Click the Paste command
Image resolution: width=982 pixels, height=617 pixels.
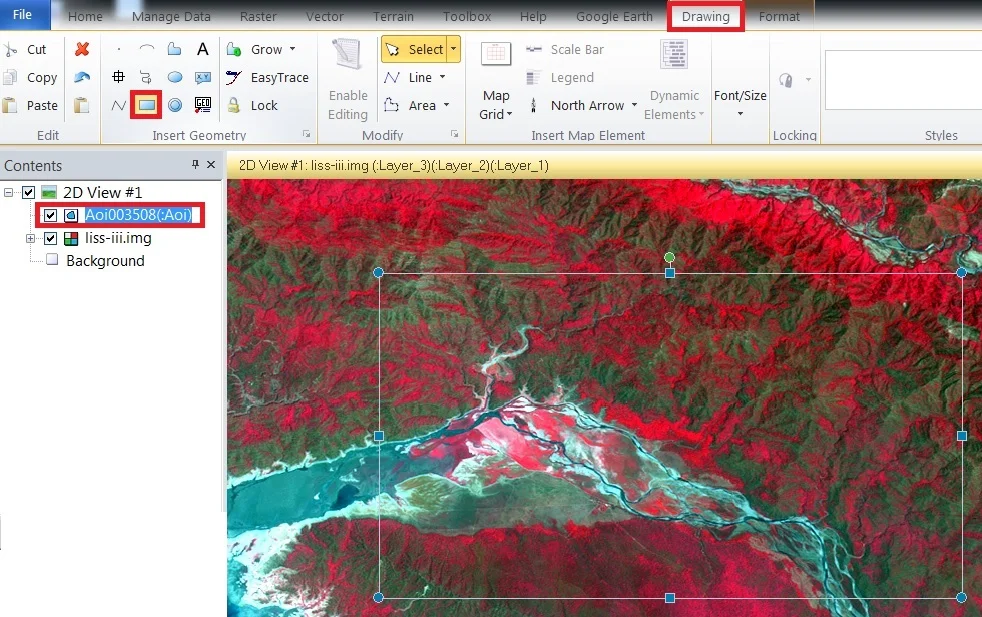coord(33,105)
